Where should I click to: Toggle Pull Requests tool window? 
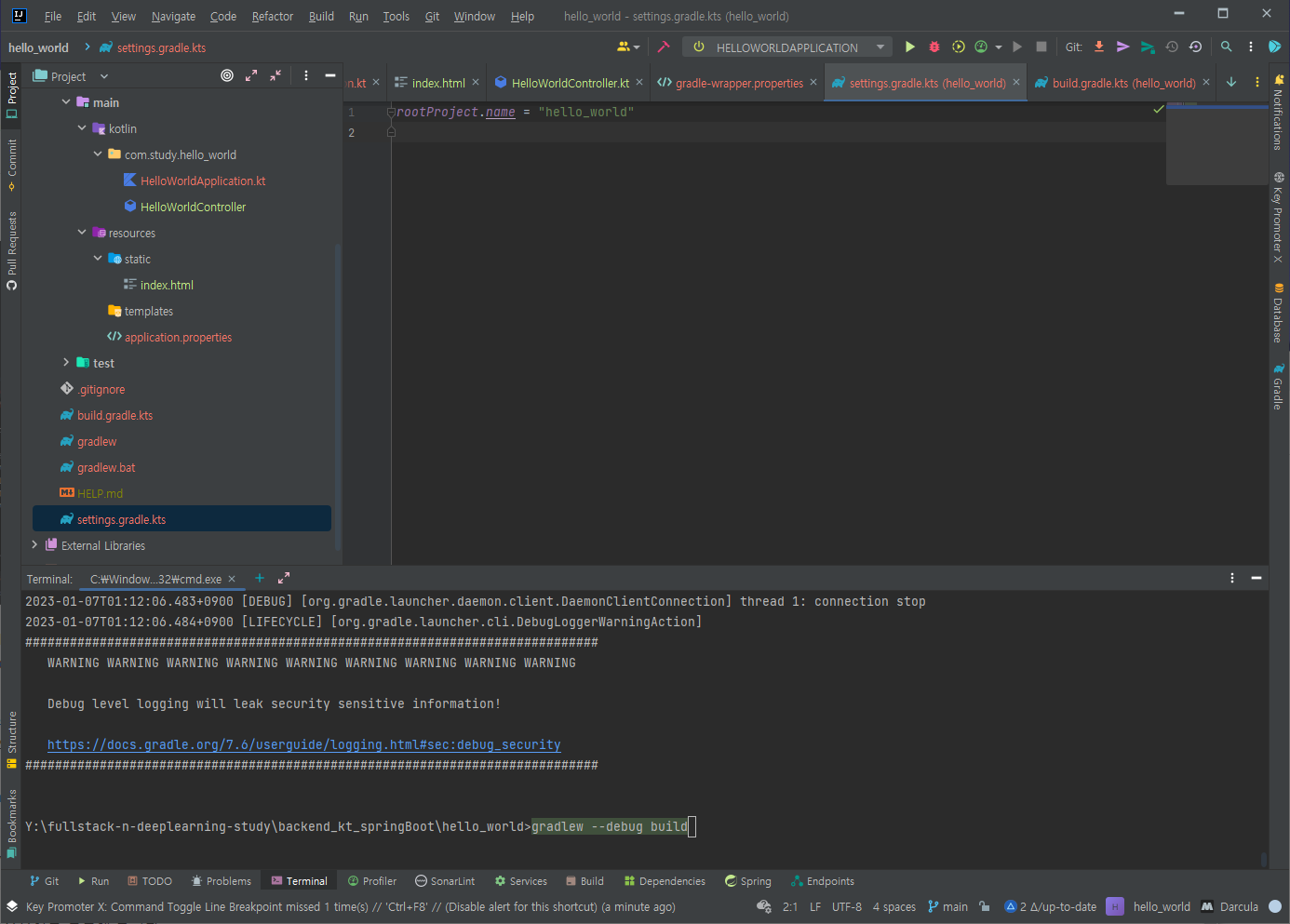pos(11,250)
